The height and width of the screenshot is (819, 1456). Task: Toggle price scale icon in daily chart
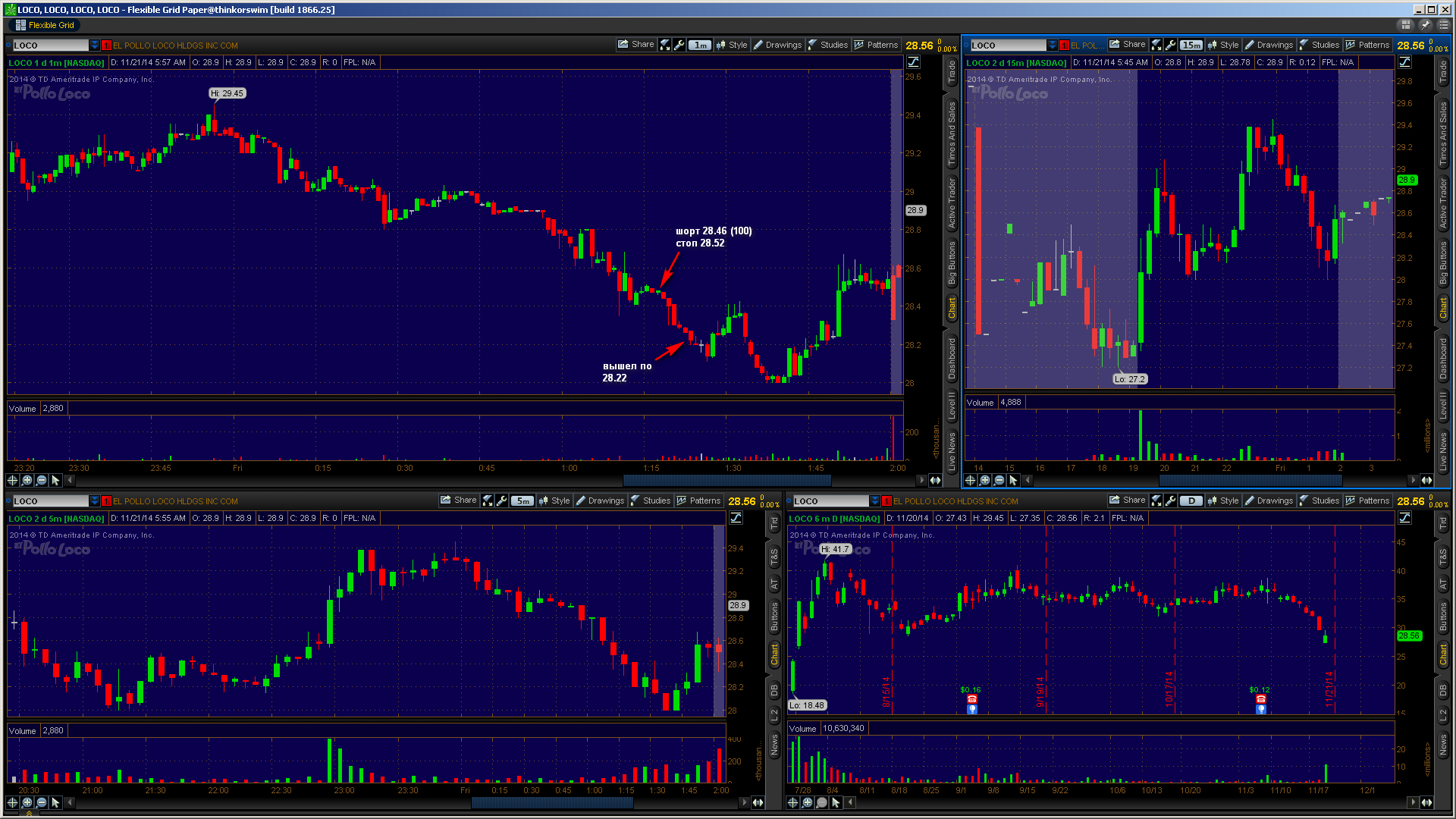click(1405, 518)
